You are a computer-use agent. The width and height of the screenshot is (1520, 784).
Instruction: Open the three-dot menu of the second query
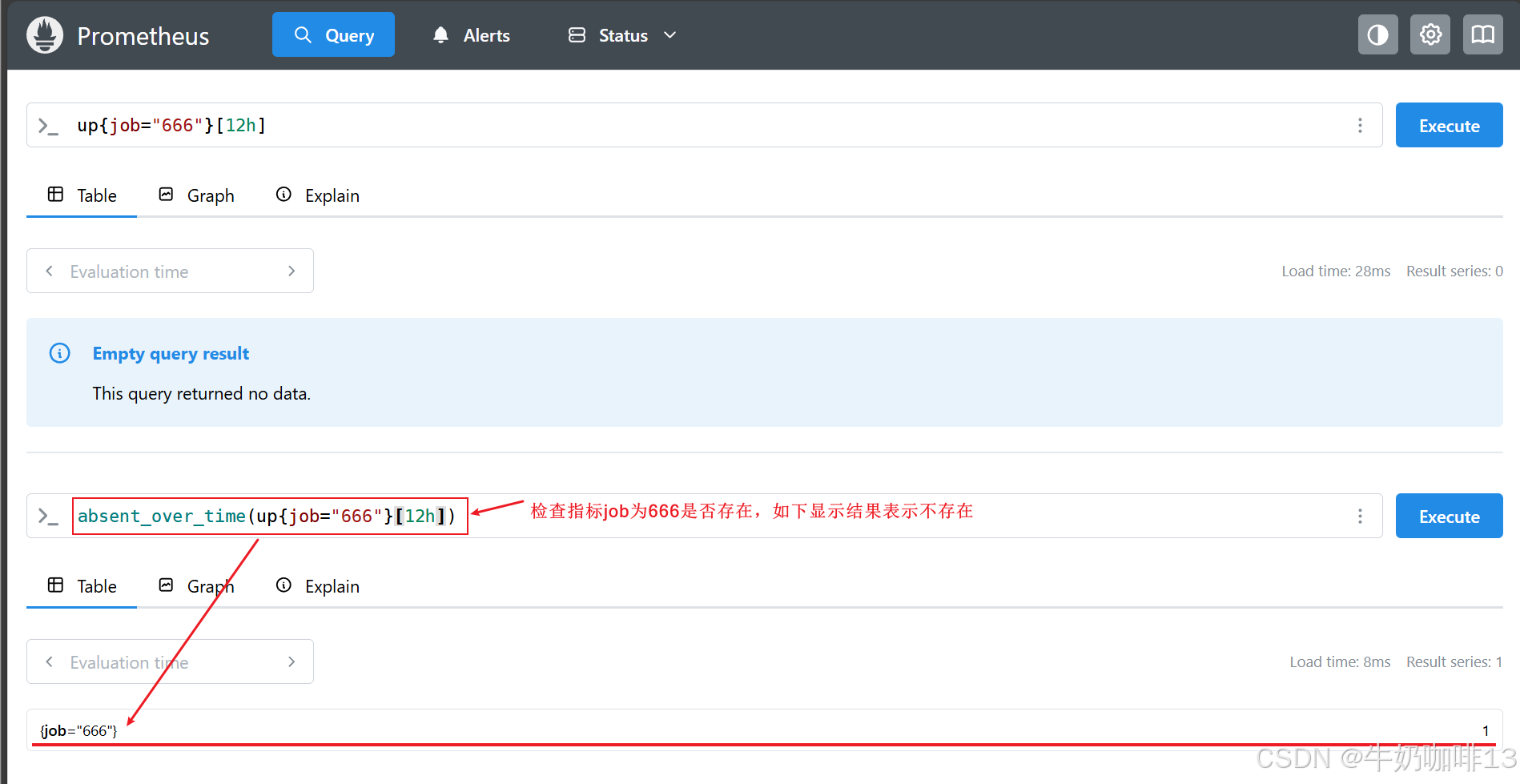tap(1360, 516)
